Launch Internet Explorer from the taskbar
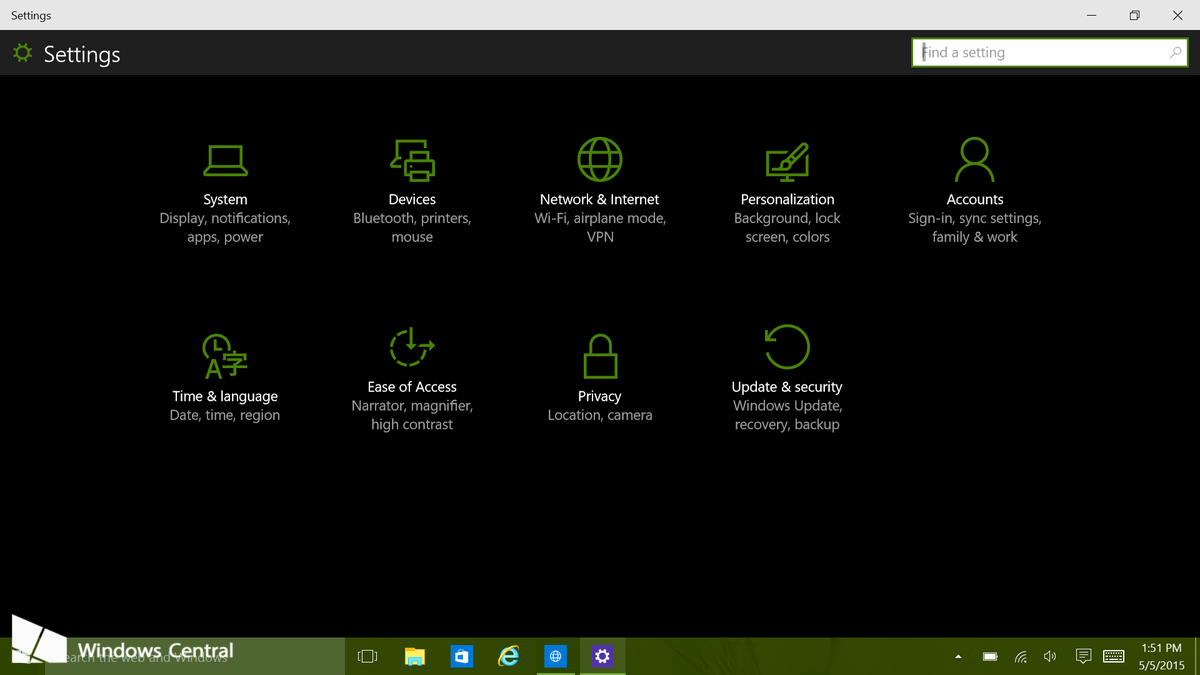The height and width of the screenshot is (675, 1200). (x=508, y=656)
